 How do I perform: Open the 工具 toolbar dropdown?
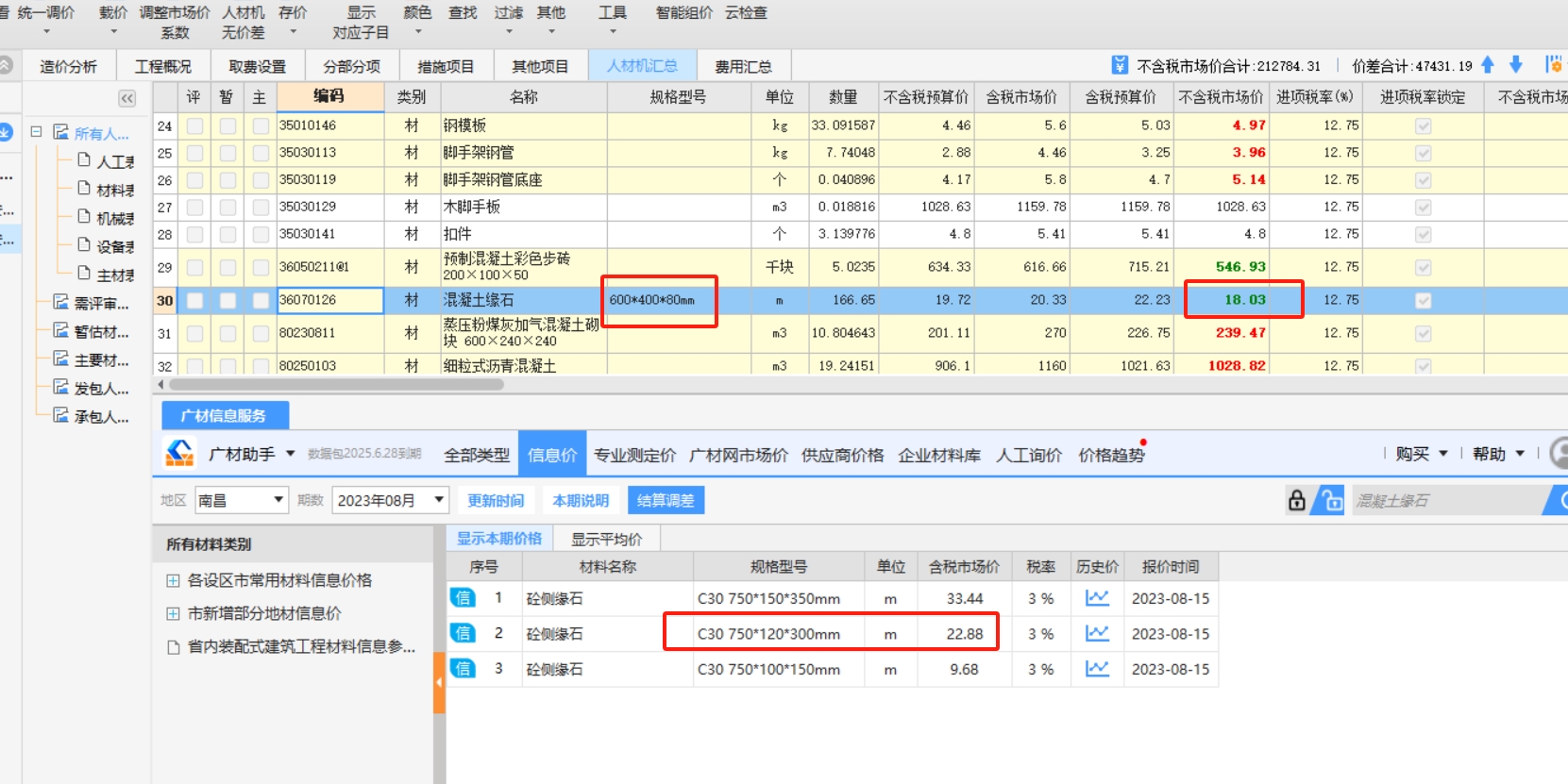point(612,21)
